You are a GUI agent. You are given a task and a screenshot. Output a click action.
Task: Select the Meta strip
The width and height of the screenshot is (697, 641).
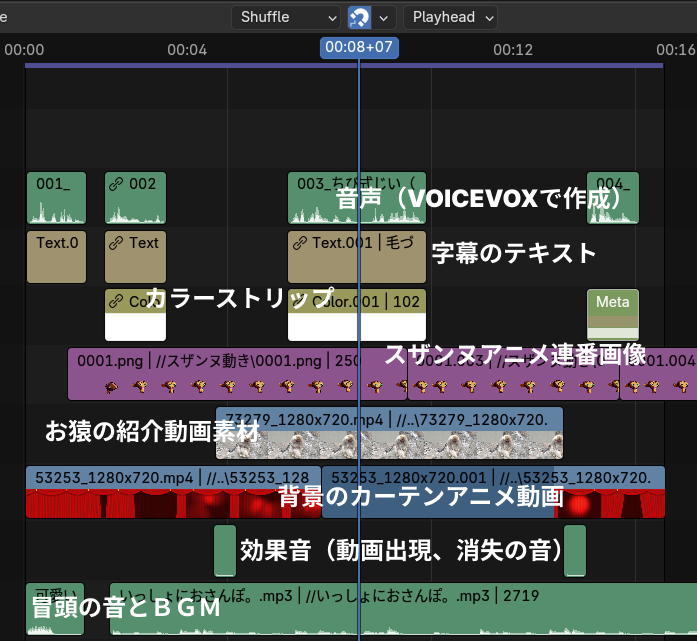click(612, 314)
